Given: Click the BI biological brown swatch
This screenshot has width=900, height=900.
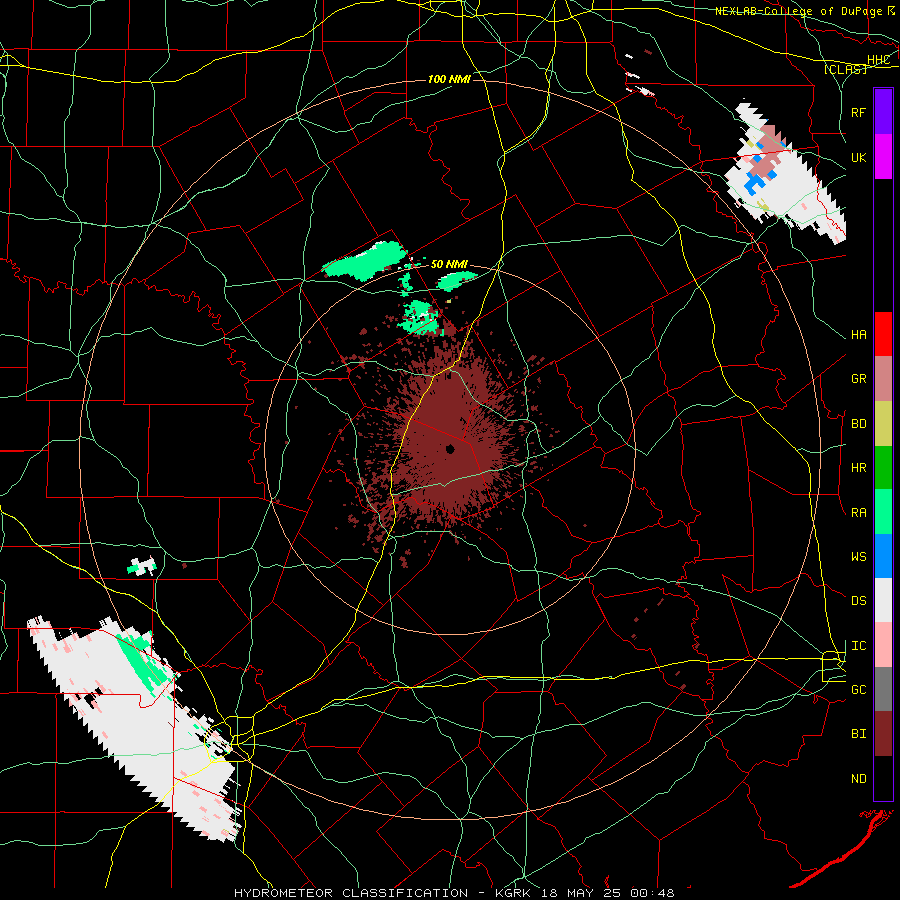Looking at the screenshot, I should (x=883, y=734).
